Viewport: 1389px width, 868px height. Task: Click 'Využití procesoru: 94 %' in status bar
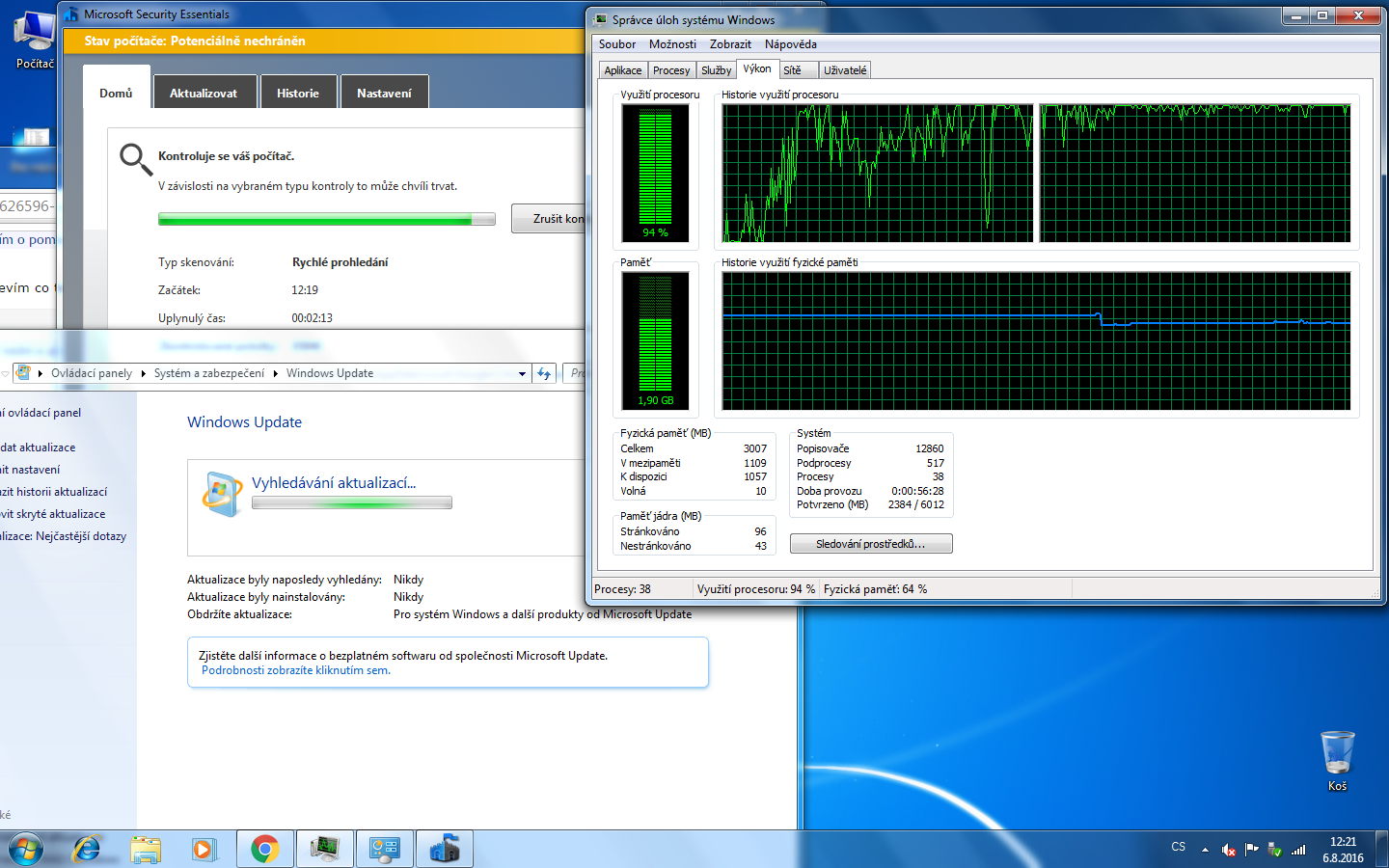[756, 589]
